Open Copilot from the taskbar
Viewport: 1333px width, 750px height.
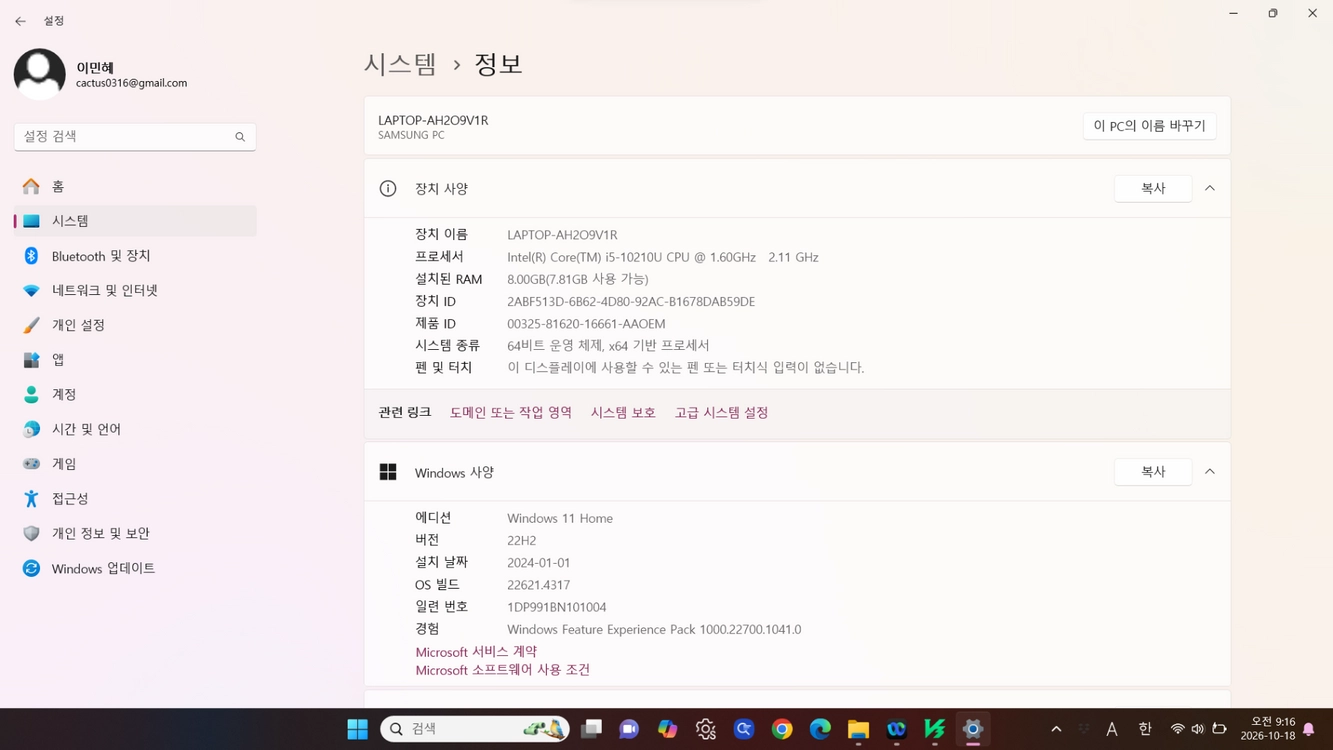point(668,730)
